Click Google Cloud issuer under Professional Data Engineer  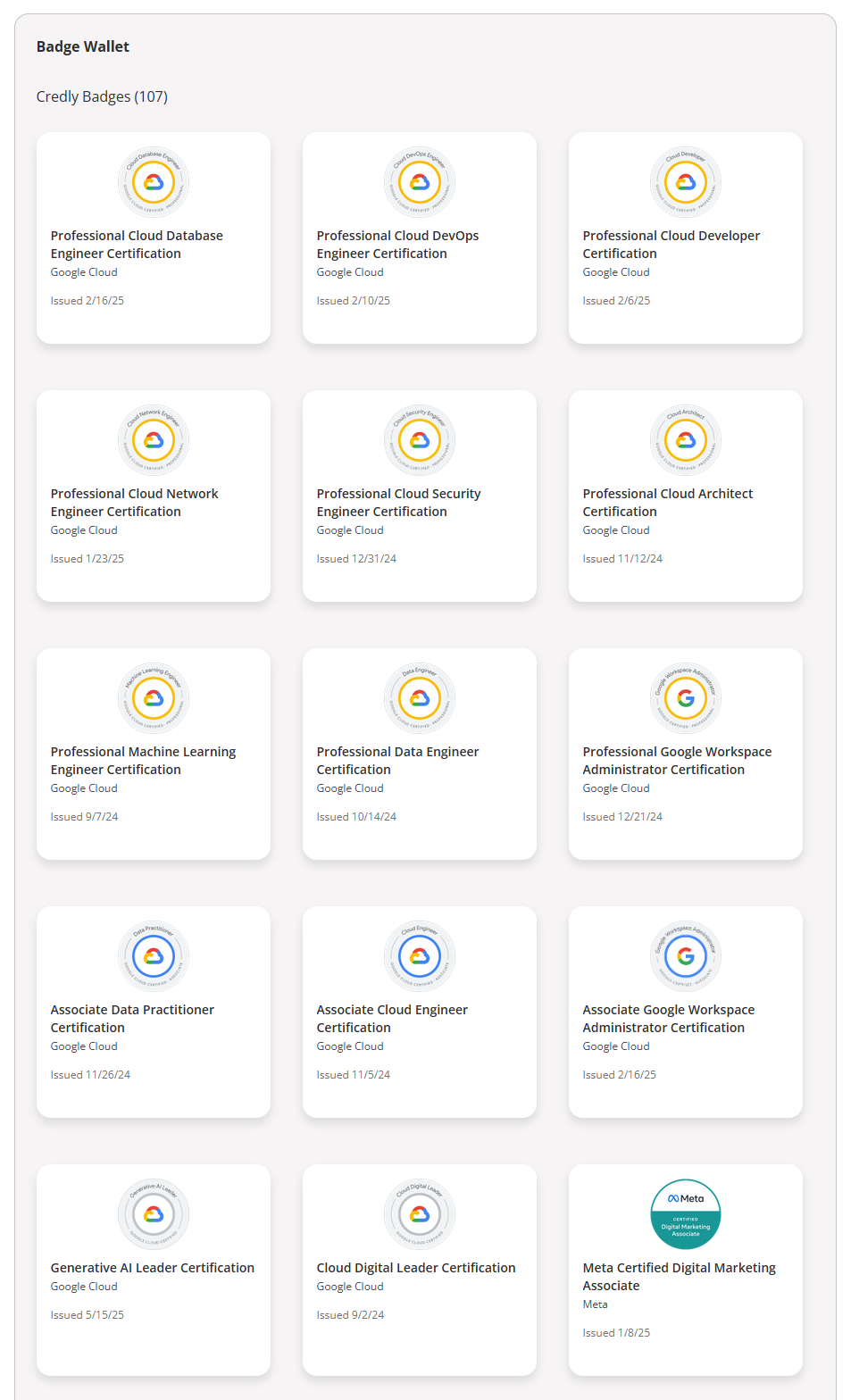click(350, 788)
